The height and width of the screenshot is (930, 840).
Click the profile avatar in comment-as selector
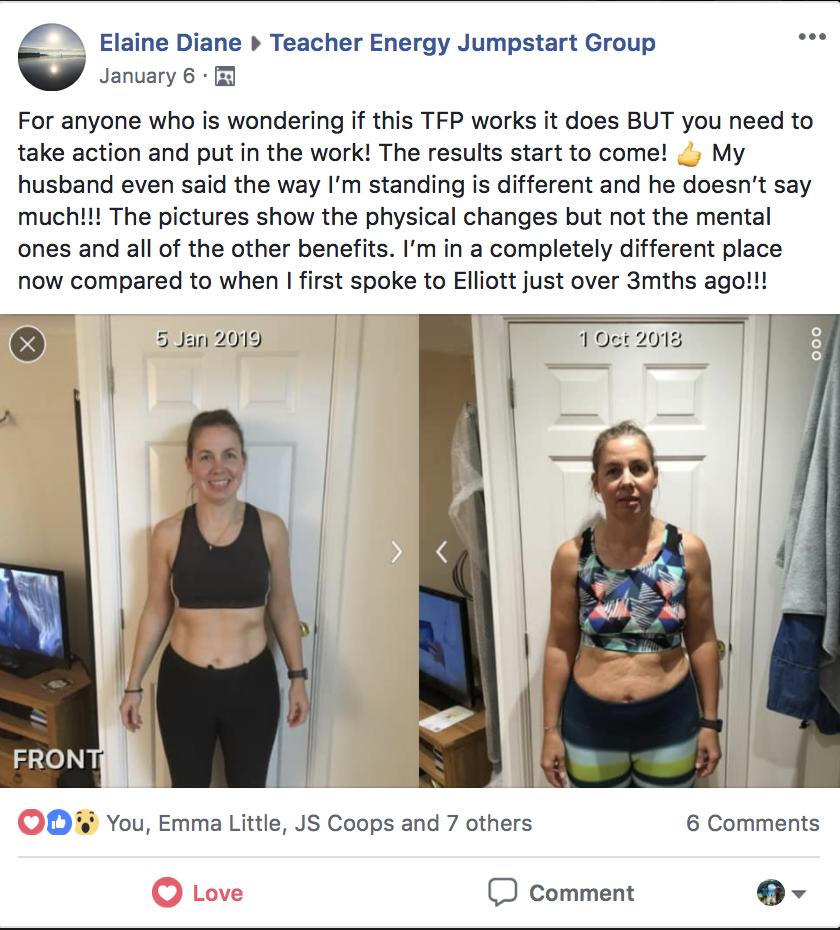point(771,893)
